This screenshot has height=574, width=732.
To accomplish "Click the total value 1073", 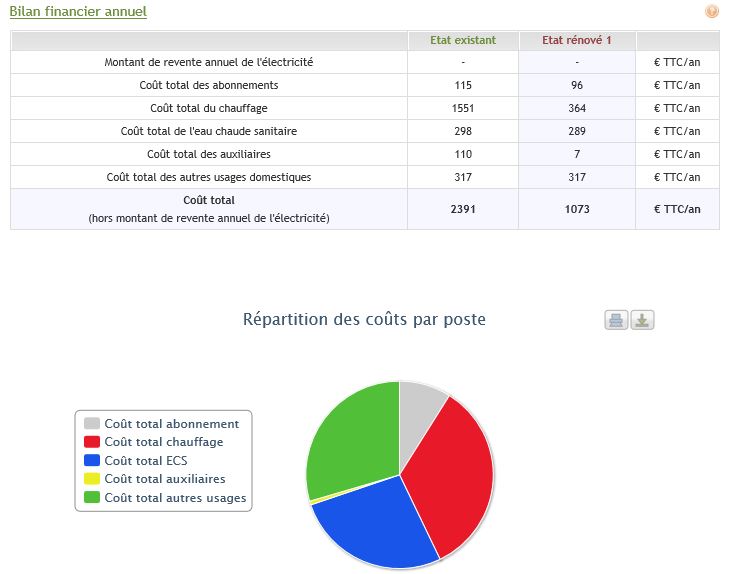I will [577, 209].
